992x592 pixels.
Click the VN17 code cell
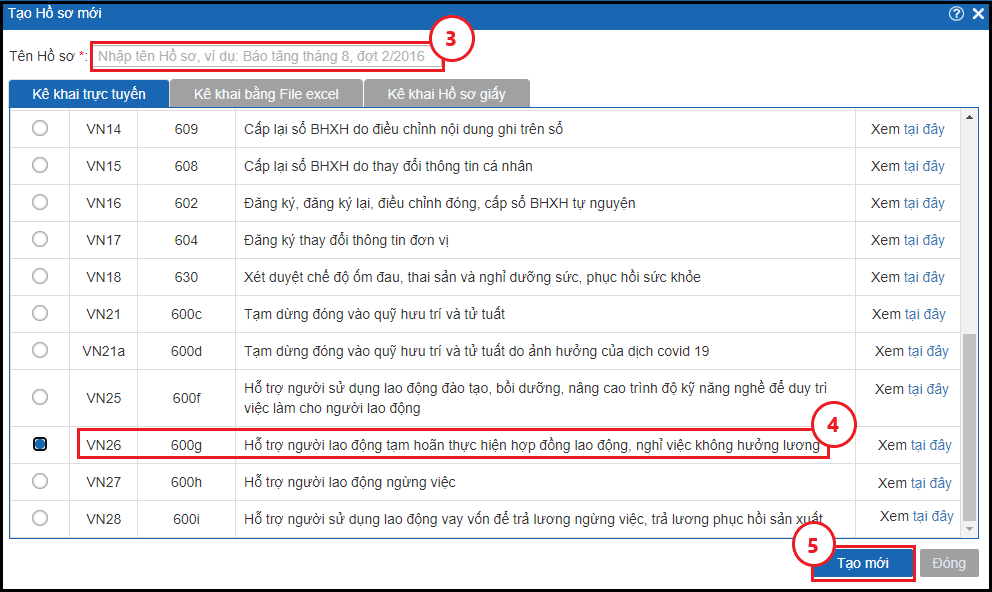pyautogui.click(x=104, y=240)
